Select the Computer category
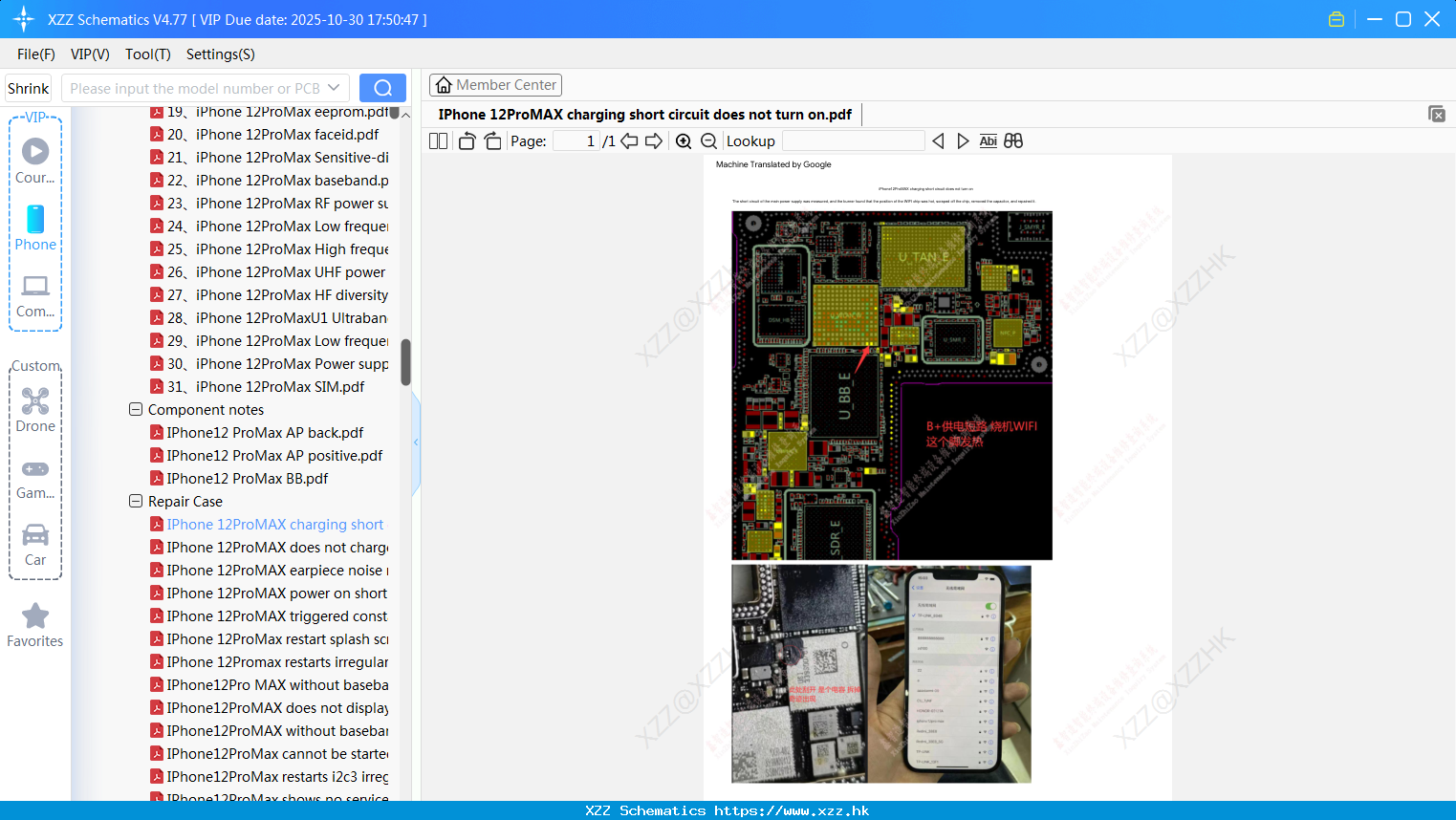1456x820 pixels. click(35, 295)
